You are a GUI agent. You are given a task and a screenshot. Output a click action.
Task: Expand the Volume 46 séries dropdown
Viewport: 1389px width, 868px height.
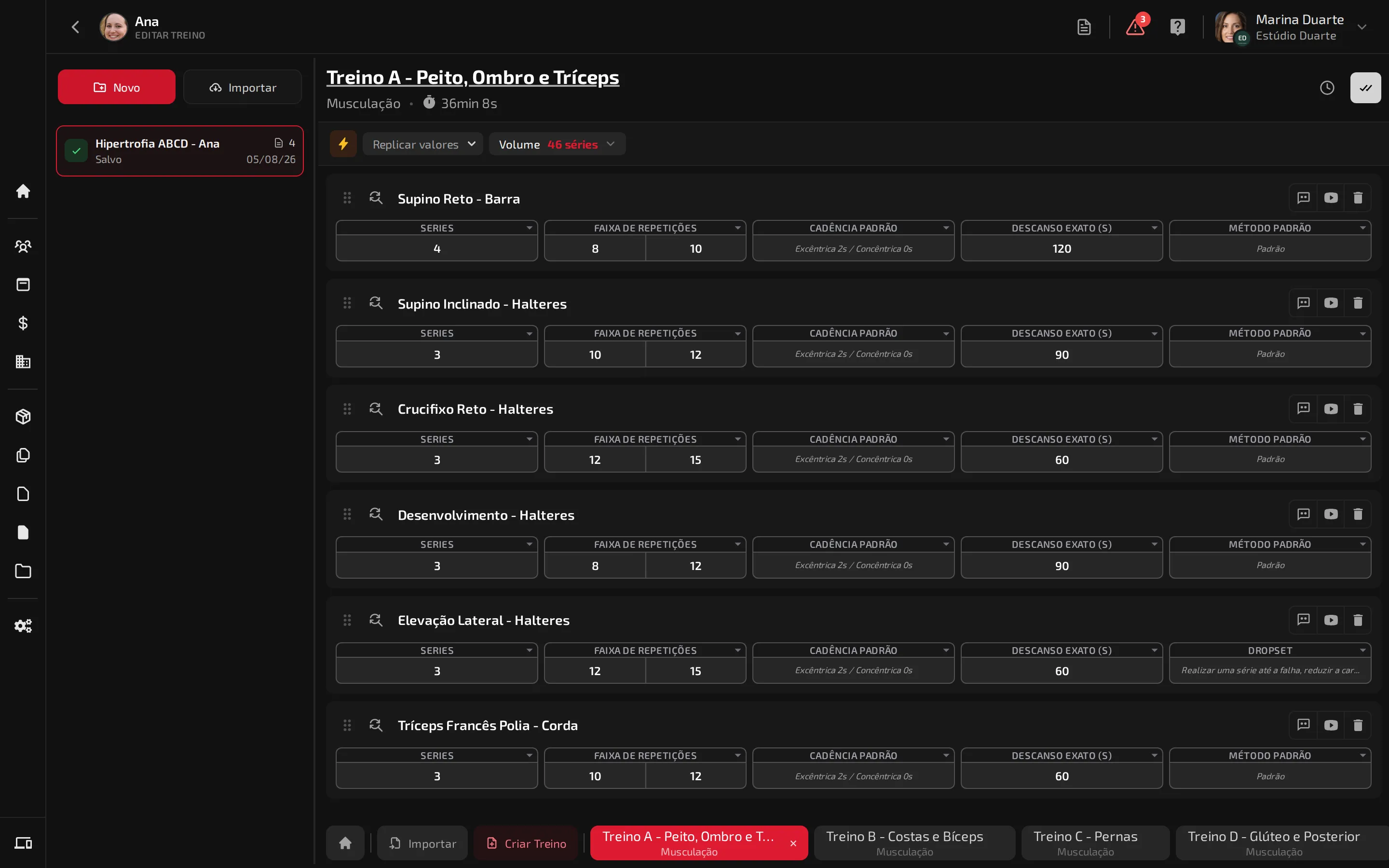tap(557, 144)
